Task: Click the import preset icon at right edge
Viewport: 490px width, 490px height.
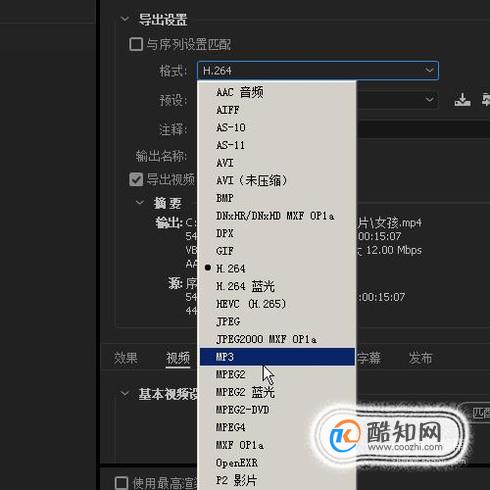Action: (486, 100)
